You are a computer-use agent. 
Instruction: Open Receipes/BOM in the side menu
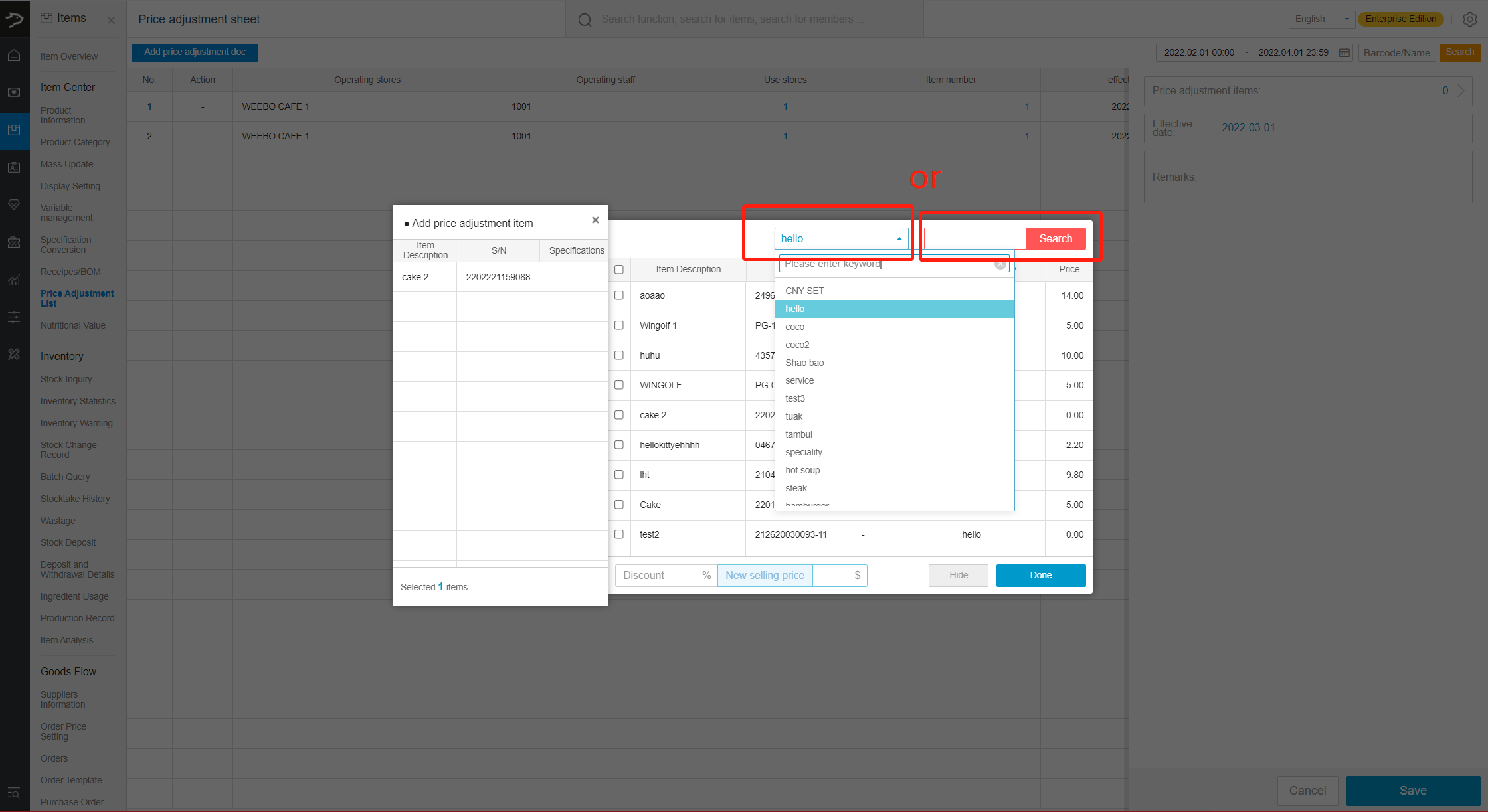pyautogui.click(x=70, y=272)
